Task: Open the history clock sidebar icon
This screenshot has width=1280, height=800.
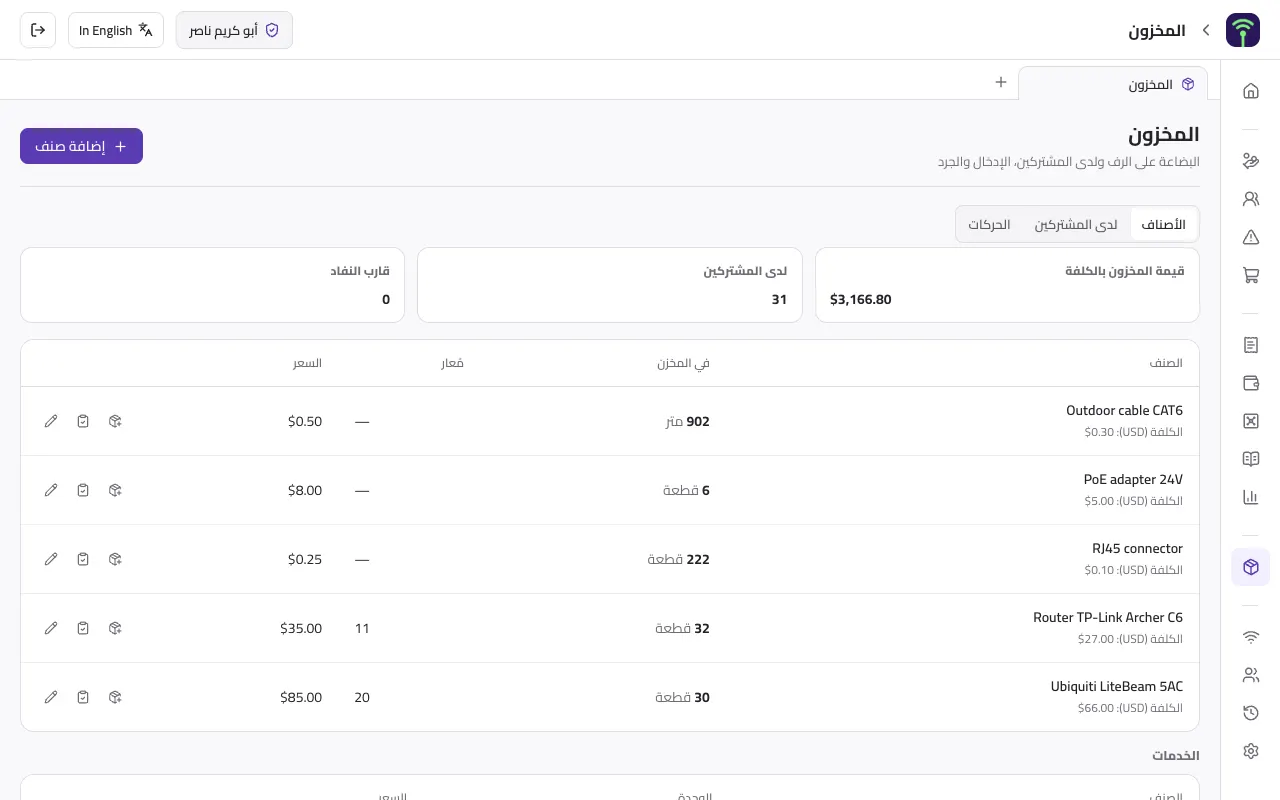Action: click(x=1250, y=713)
